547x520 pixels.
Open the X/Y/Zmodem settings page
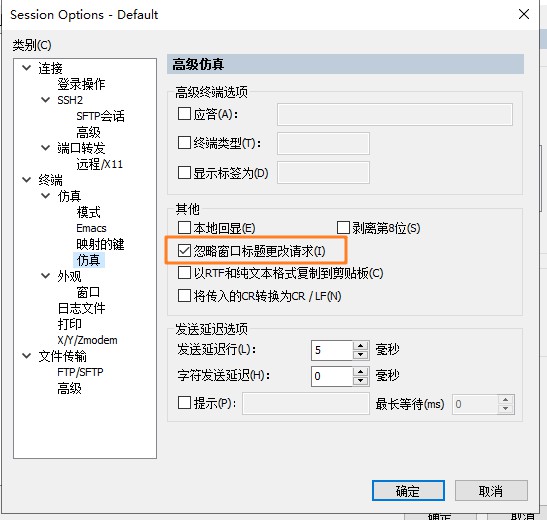click(87, 340)
